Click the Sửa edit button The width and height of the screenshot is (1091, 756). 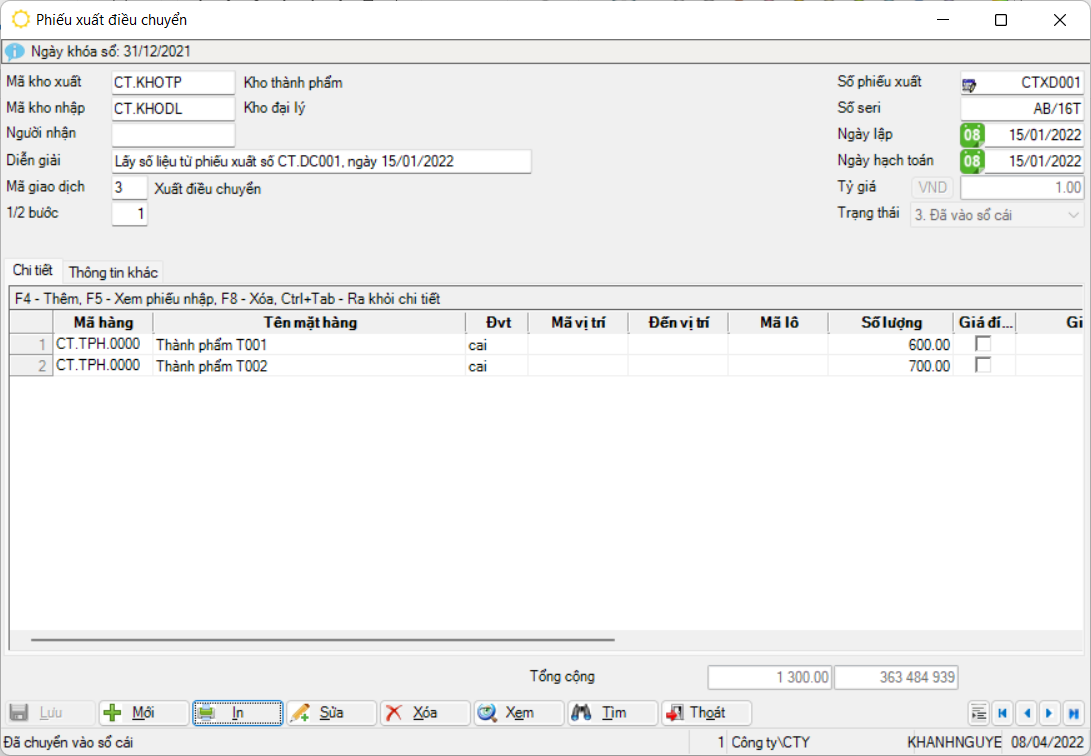click(331, 713)
